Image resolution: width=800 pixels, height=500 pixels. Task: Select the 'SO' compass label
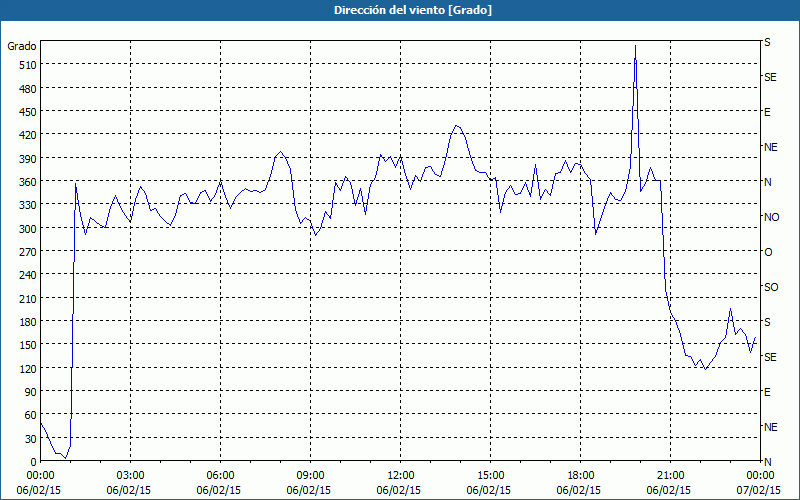771,287
